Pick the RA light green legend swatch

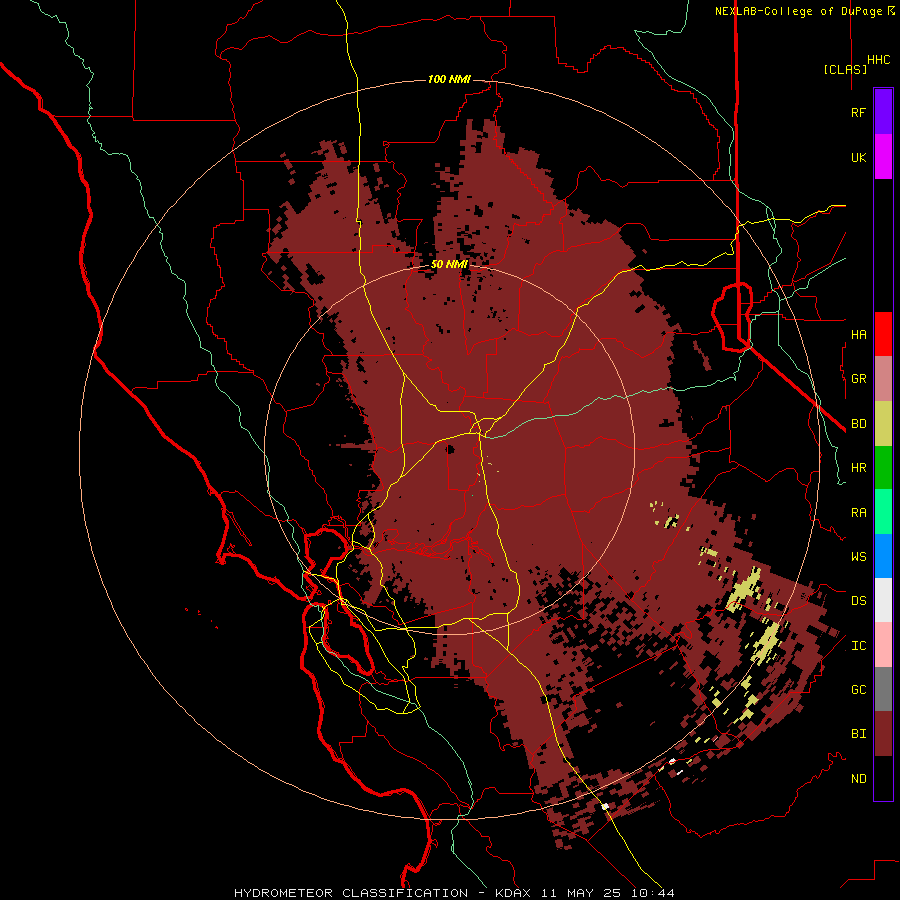(x=883, y=512)
